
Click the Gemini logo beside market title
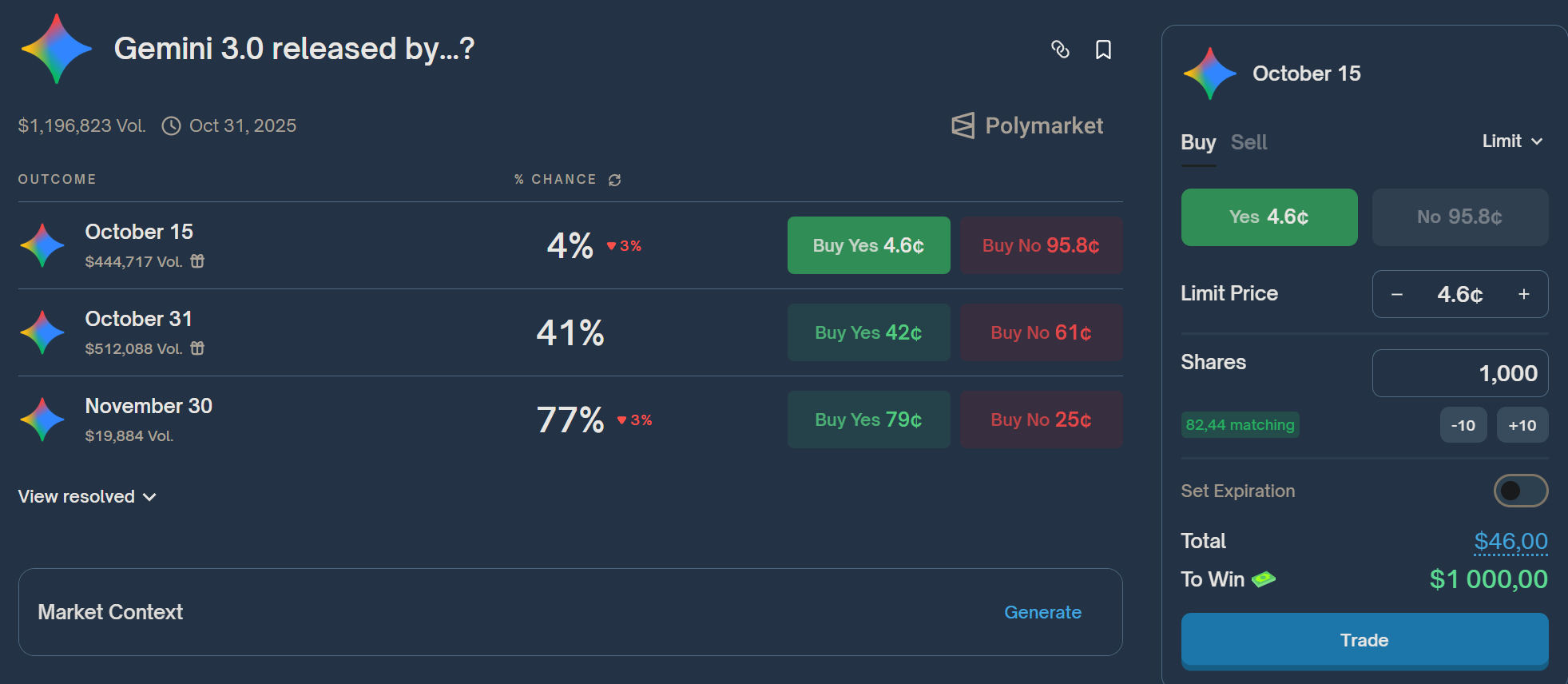pyautogui.click(x=57, y=49)
